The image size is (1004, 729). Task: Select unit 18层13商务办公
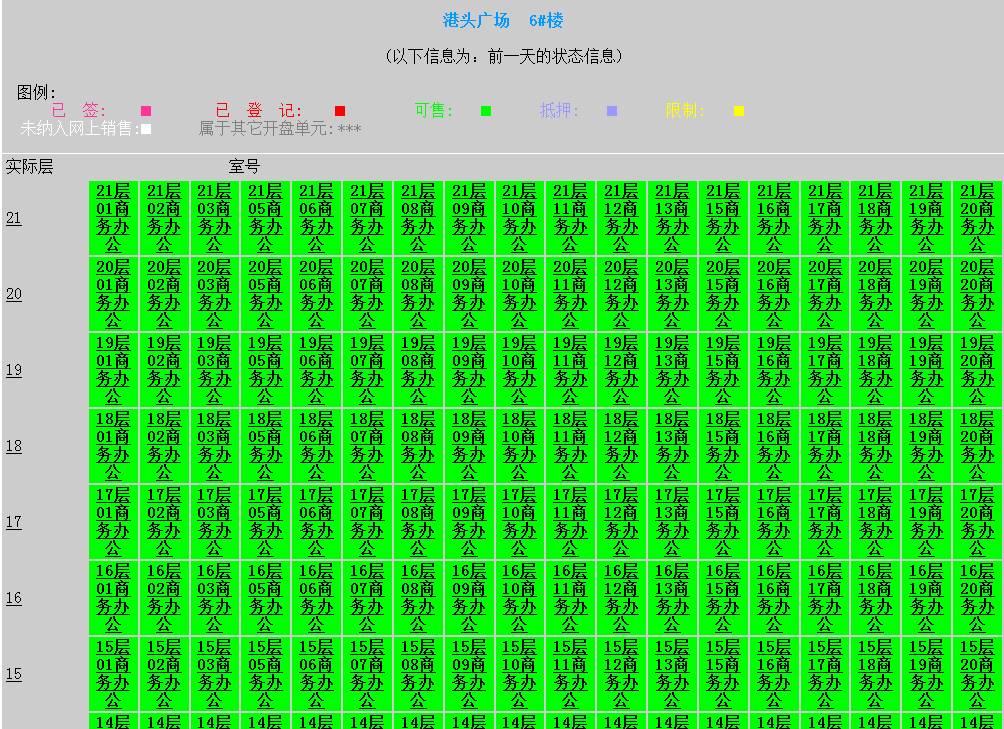pyautogui.click(x=673, y=446)
